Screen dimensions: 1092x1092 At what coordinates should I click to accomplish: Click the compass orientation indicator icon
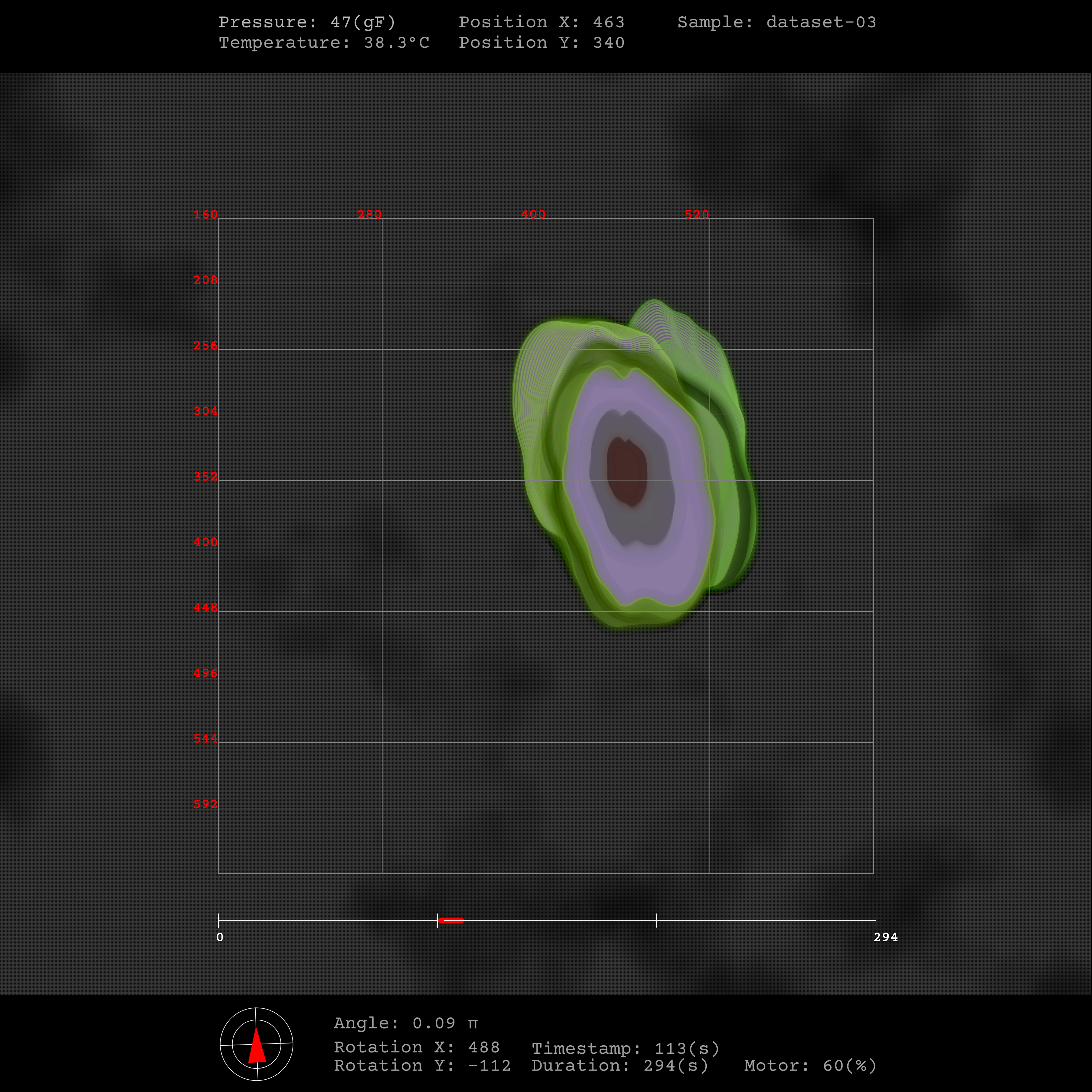256,1044
